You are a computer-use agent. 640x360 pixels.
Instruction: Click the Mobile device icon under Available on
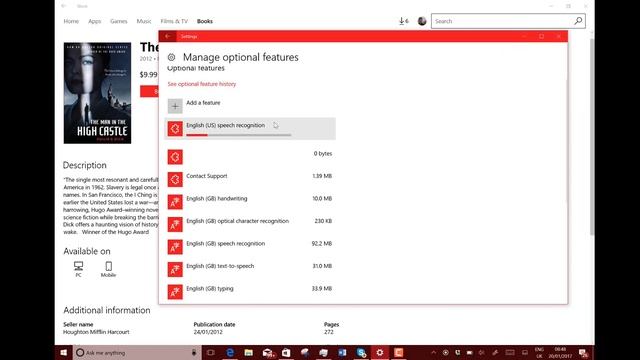(109, 266)
